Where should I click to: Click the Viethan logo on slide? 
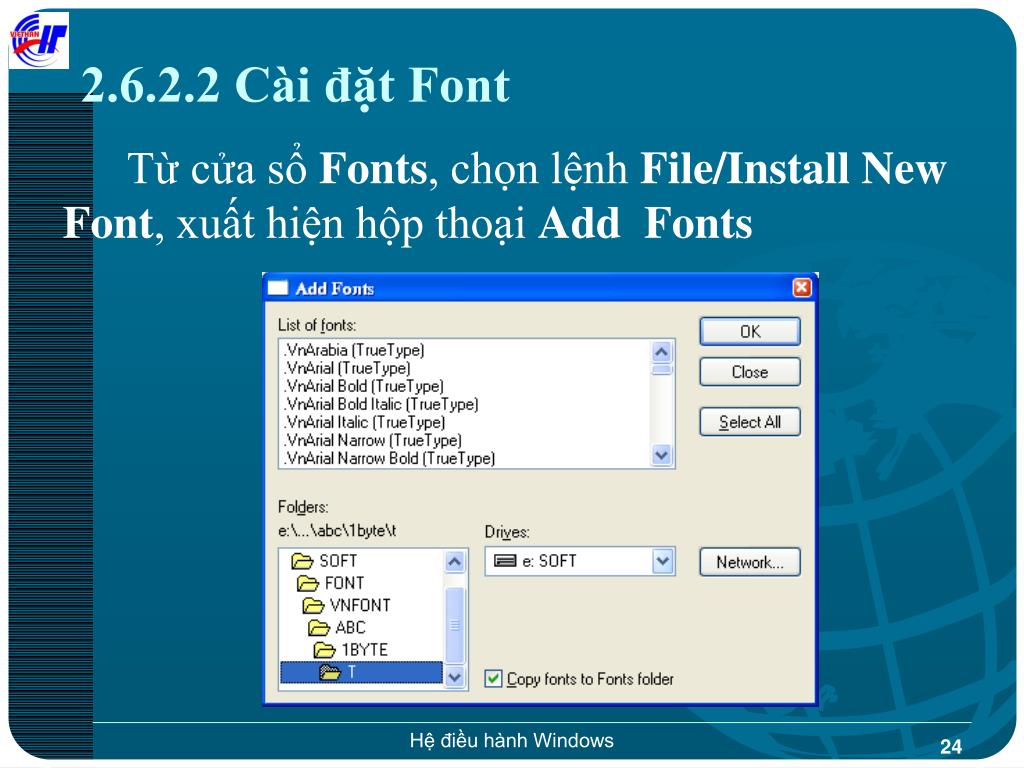[39, 40]
